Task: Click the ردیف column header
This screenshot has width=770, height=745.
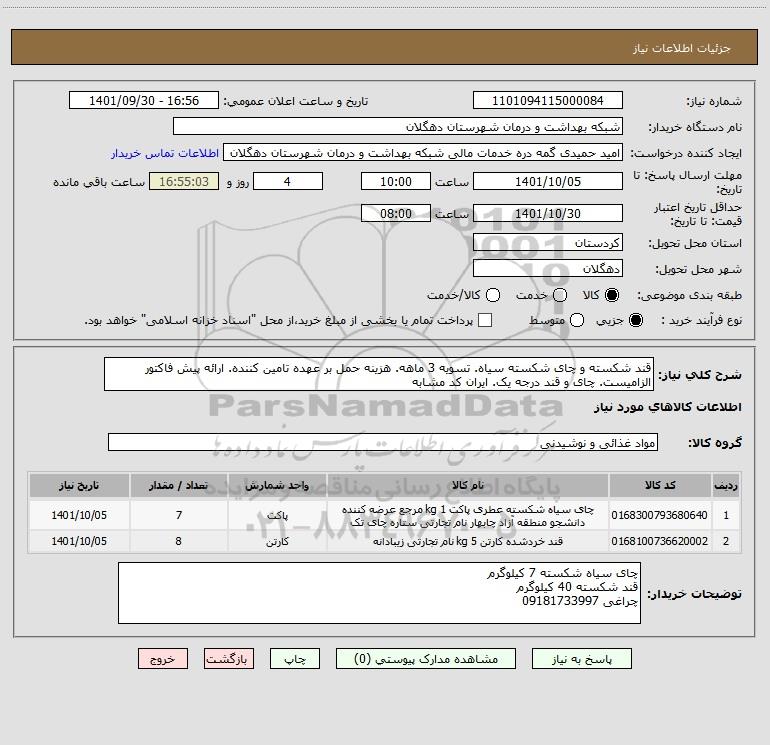Action: point(726,485)
